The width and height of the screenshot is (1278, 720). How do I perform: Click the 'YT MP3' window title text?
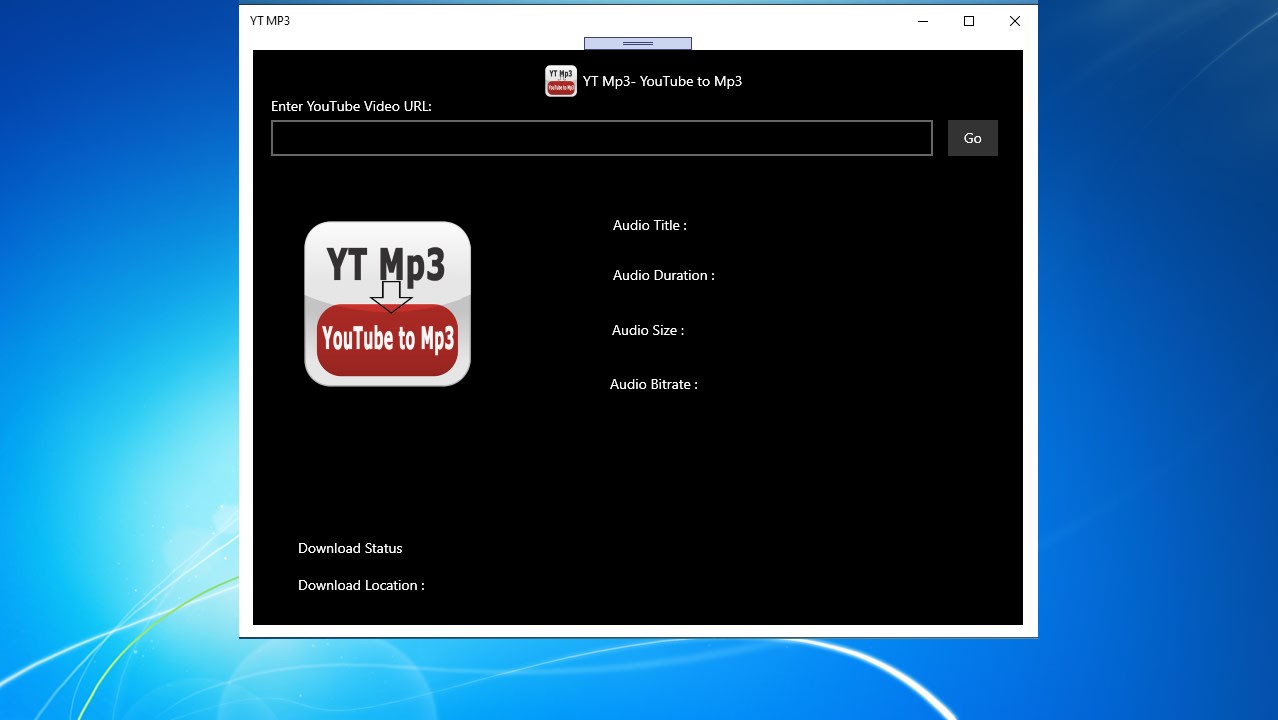(270, 20)
